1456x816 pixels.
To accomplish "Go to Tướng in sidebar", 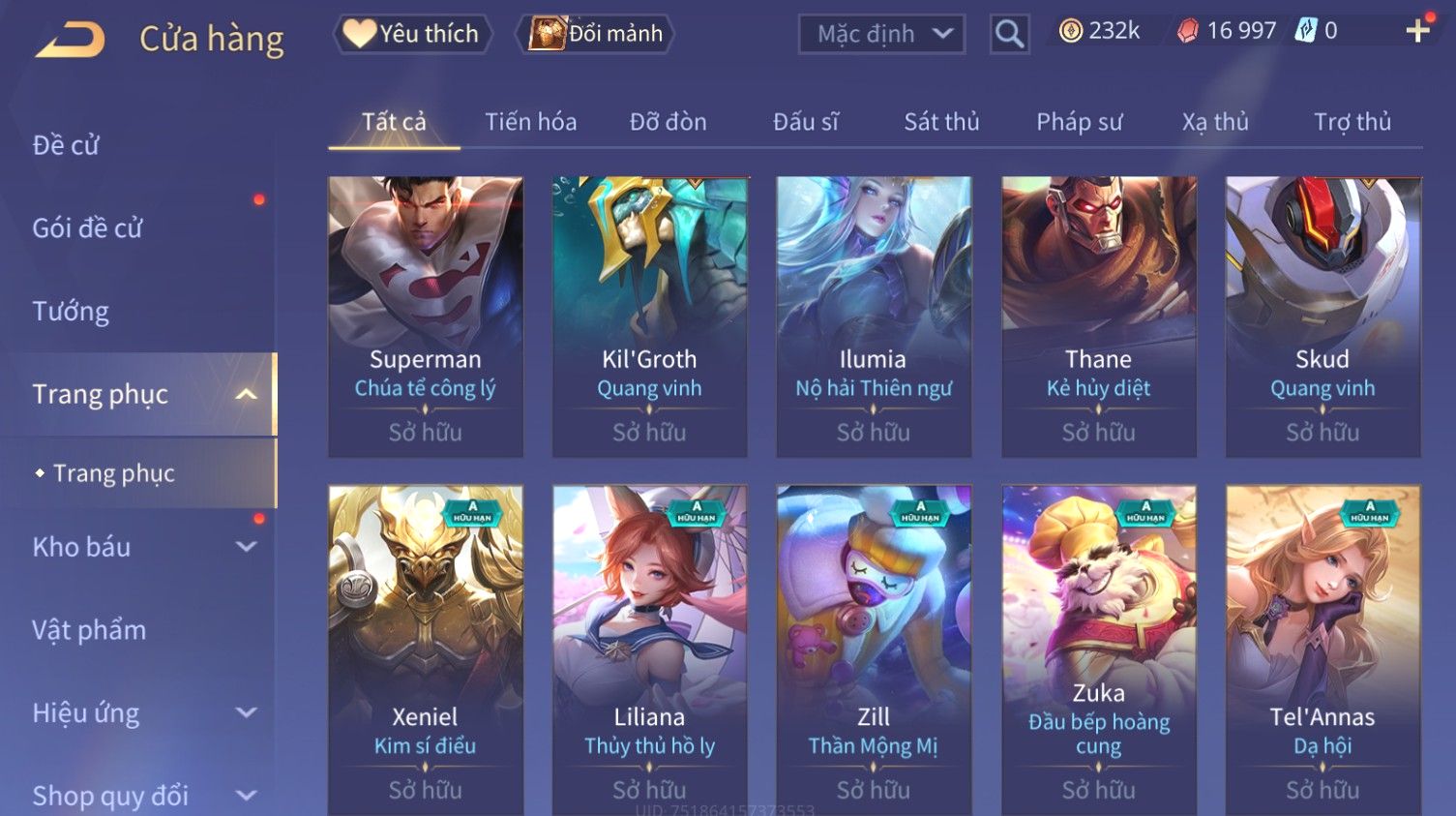I will 71,311.
